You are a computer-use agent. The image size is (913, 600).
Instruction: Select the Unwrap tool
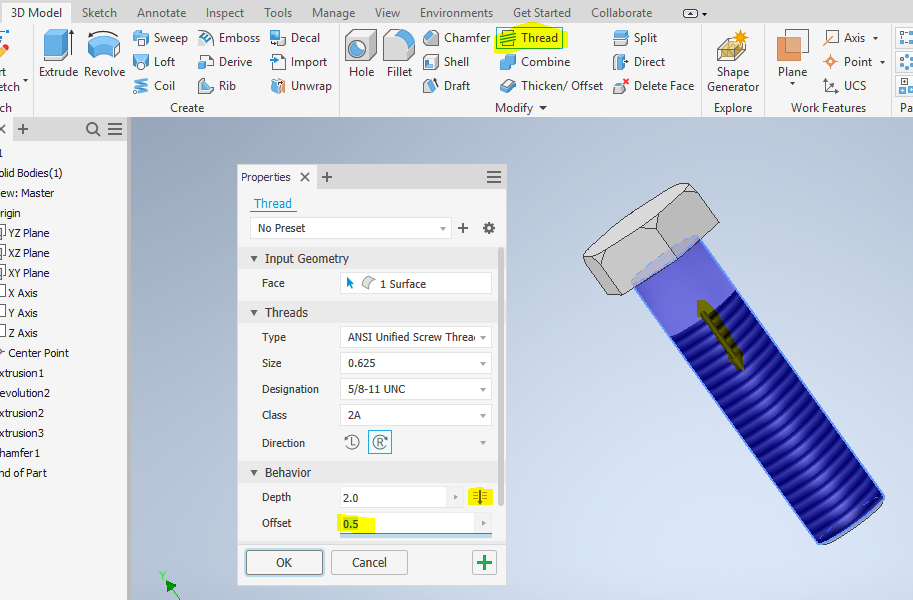pos(301,86)
